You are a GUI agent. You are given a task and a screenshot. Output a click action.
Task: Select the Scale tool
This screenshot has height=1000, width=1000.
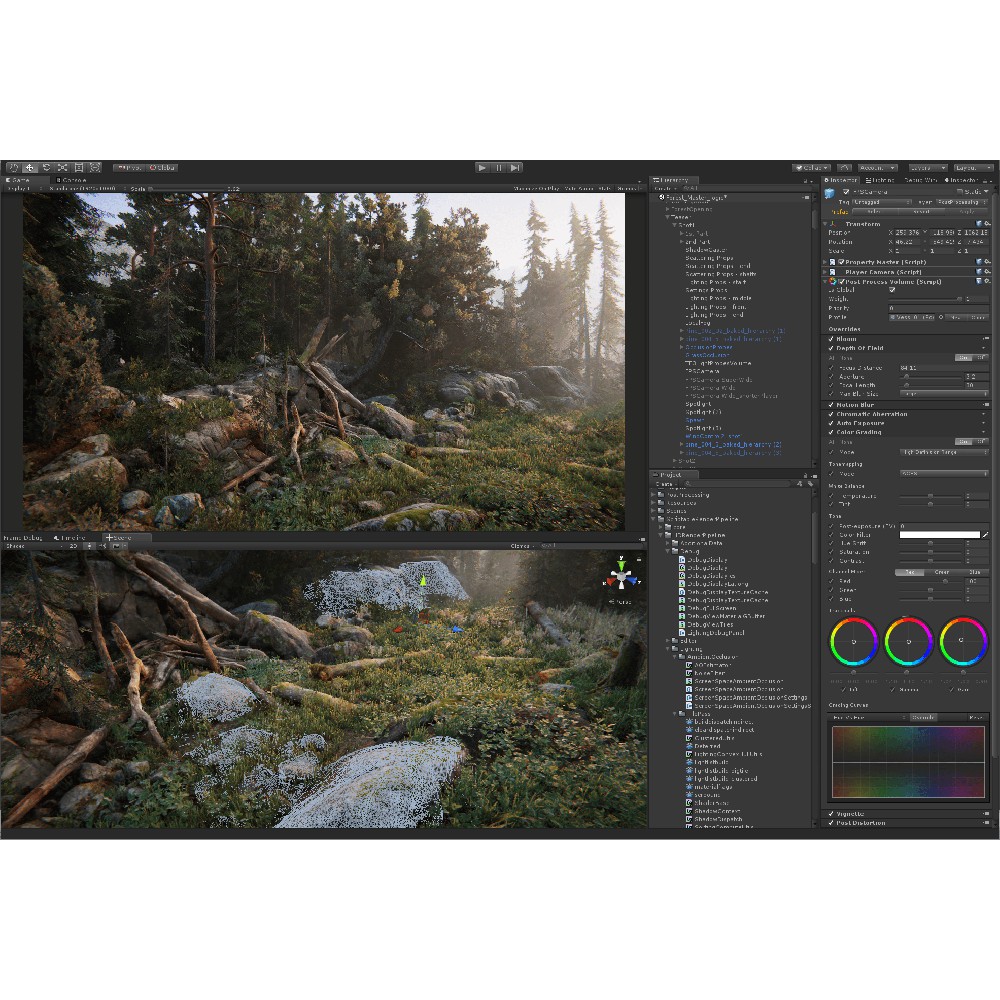pyautogui.click(x=62, y=168)
